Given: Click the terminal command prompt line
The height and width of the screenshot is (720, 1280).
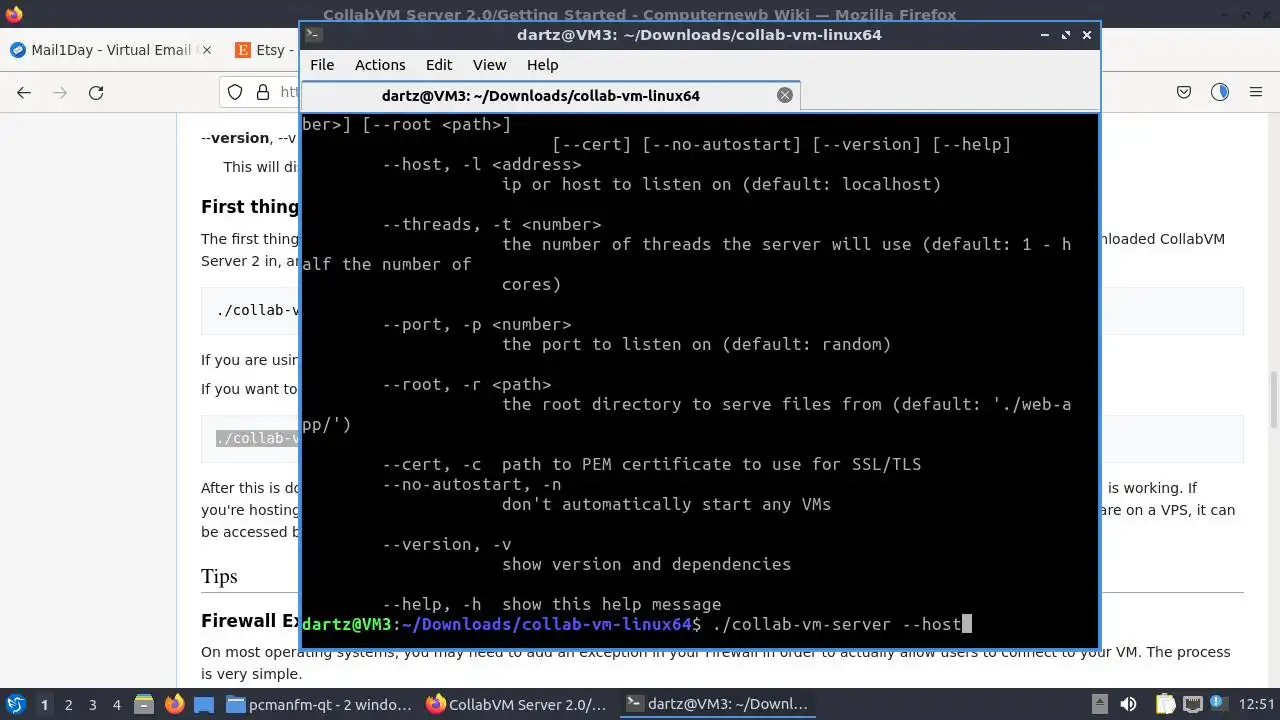Looking at the screenshot, I should click(x=636, y=624).
